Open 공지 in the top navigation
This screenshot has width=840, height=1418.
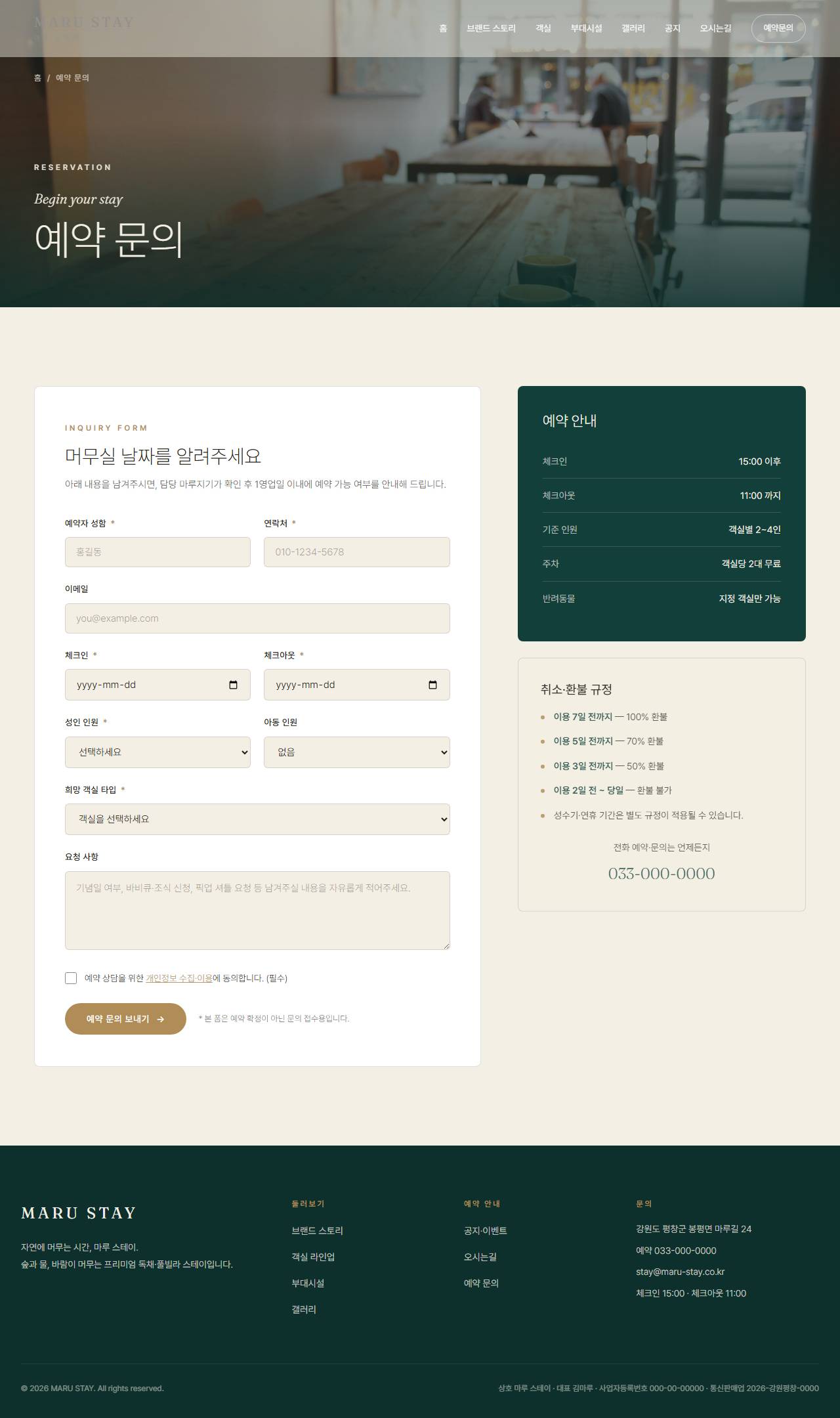(x=673, y=28)
